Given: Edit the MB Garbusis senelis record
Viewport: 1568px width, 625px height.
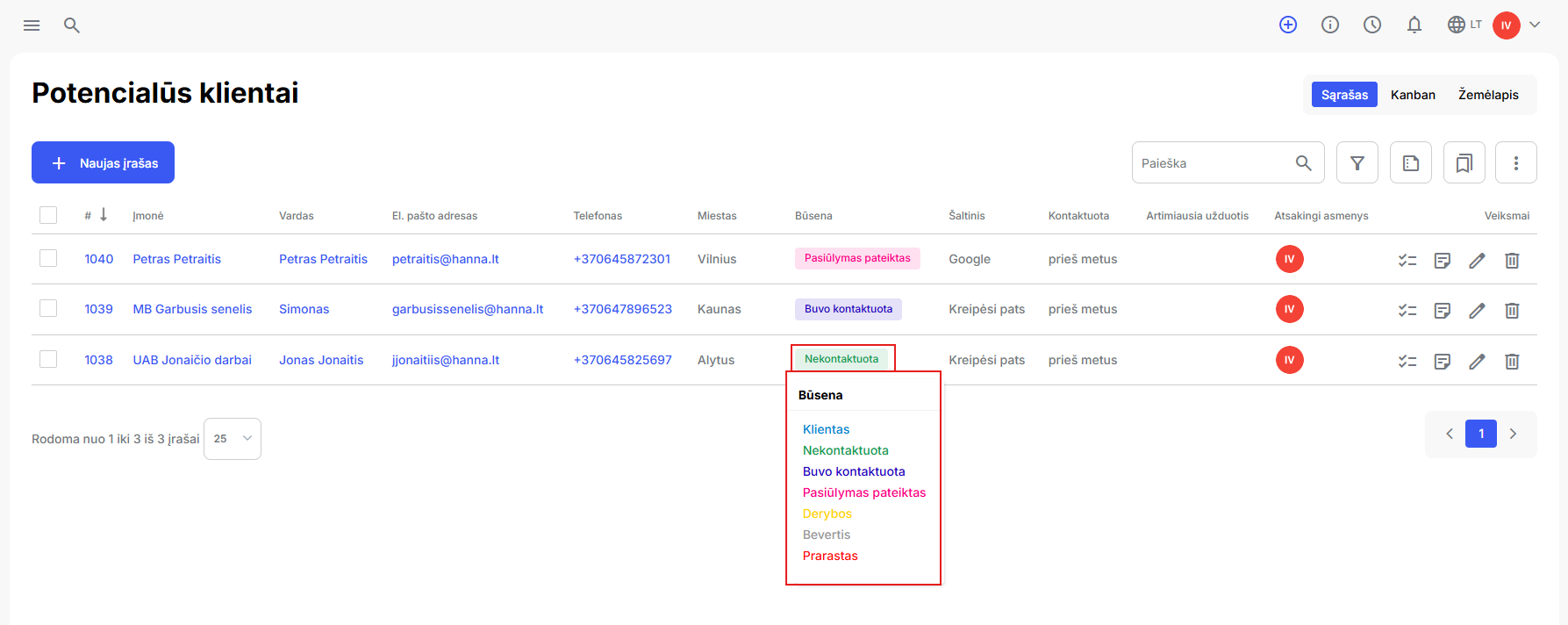Looking at the screenshot, I should pos(1478,310).
